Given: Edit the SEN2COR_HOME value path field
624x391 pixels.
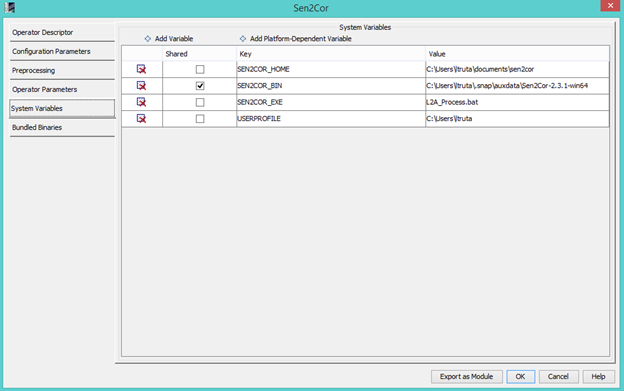Looking at the screenshot, I should 517,69.
